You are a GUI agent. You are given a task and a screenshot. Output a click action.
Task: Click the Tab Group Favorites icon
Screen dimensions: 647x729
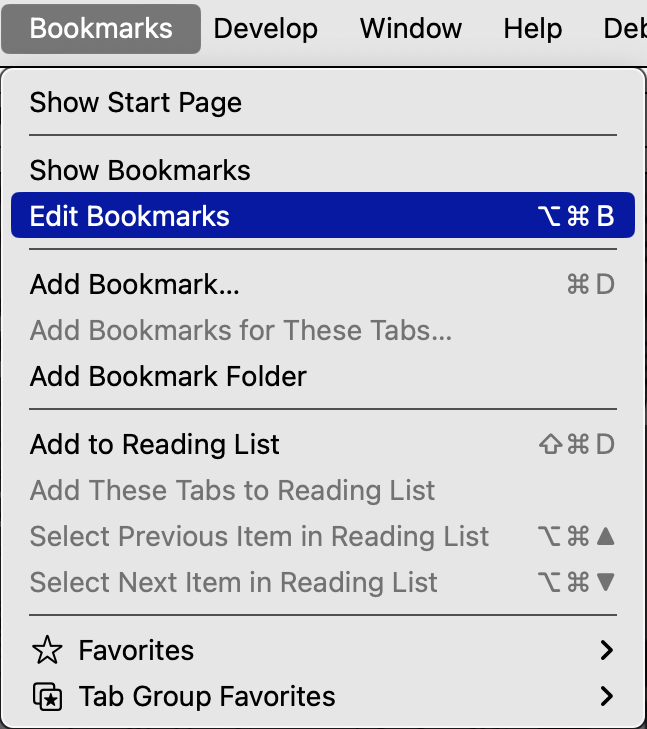(x=47, y=696)
